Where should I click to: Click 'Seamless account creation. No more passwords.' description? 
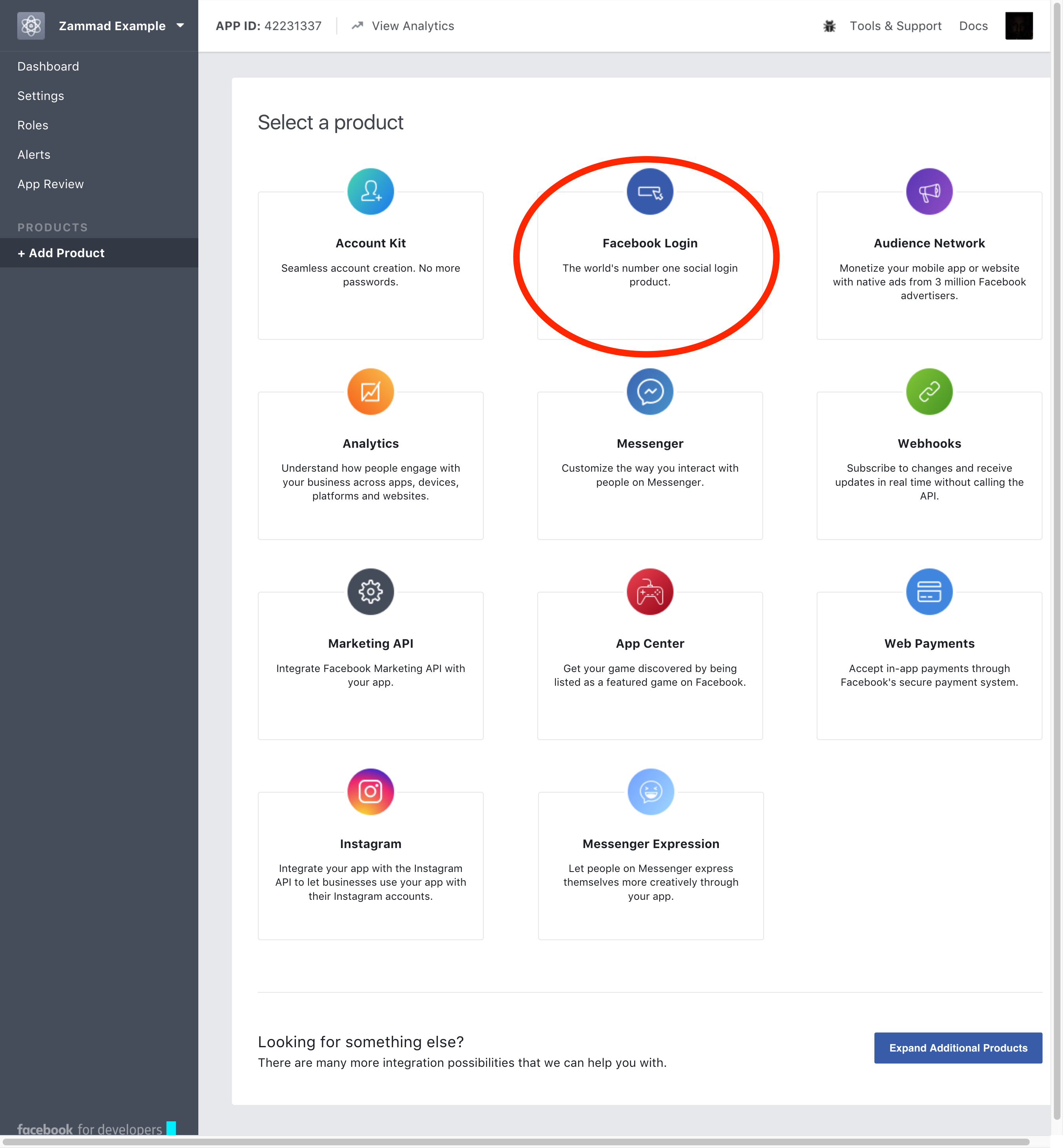[x=370, y=275]
